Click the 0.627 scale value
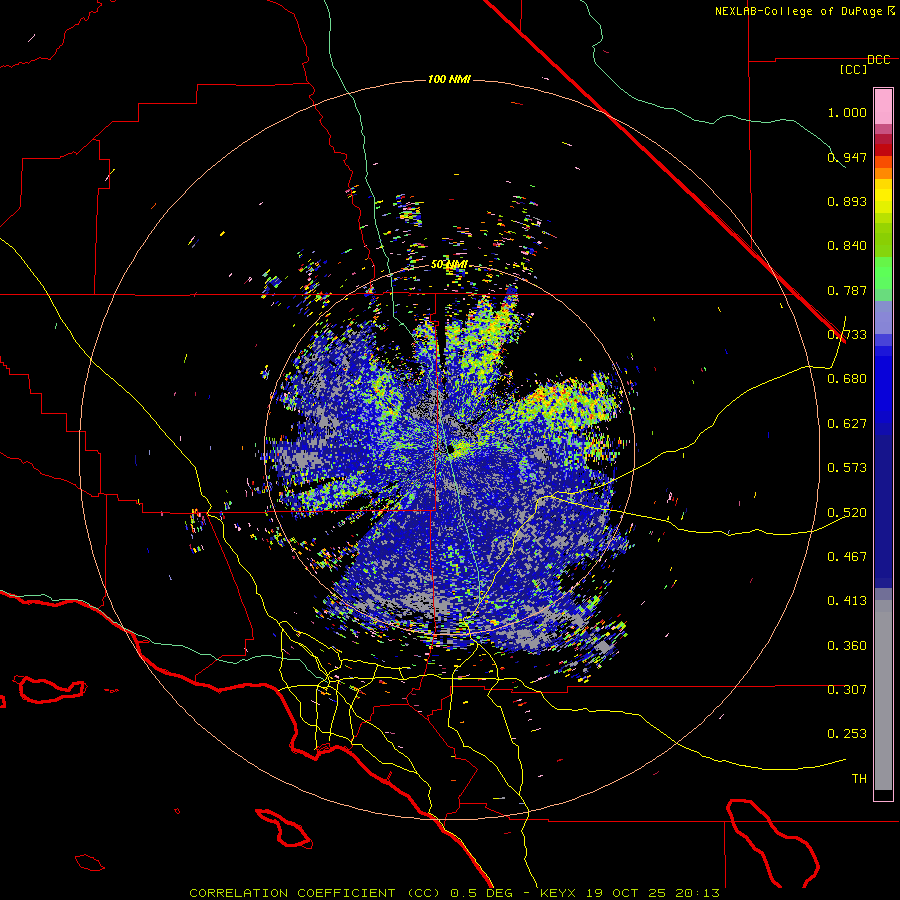 pos(847,424)
